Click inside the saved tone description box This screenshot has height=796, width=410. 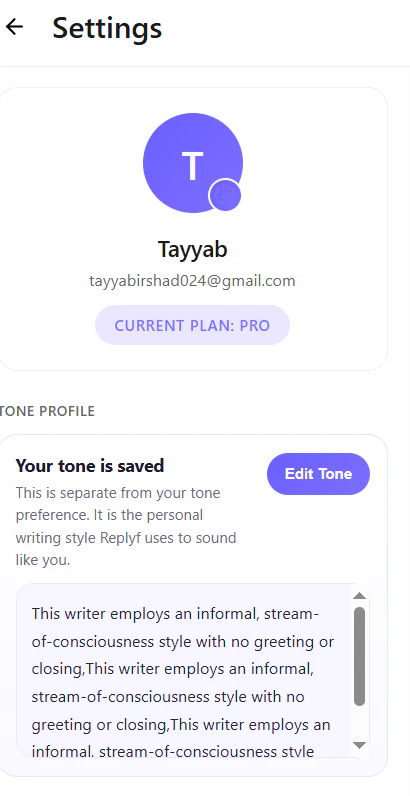click(183, 670)
